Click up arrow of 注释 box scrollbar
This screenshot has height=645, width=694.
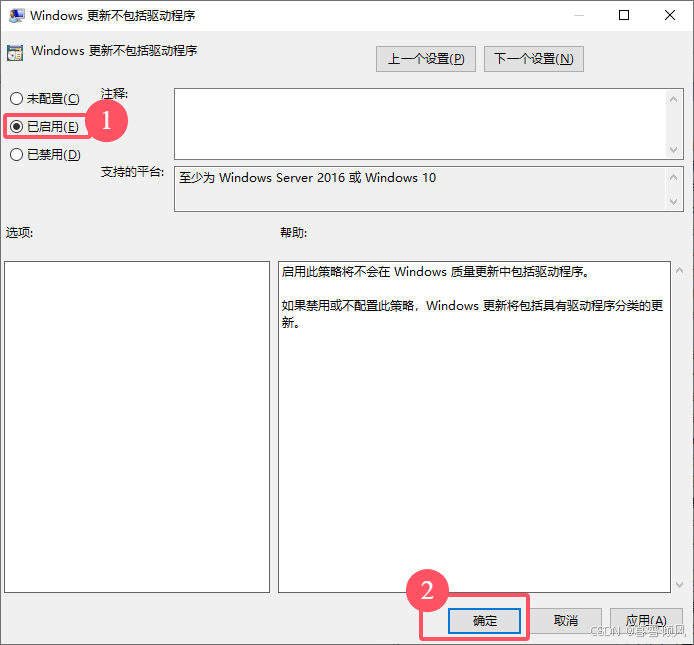pos(674,99)
